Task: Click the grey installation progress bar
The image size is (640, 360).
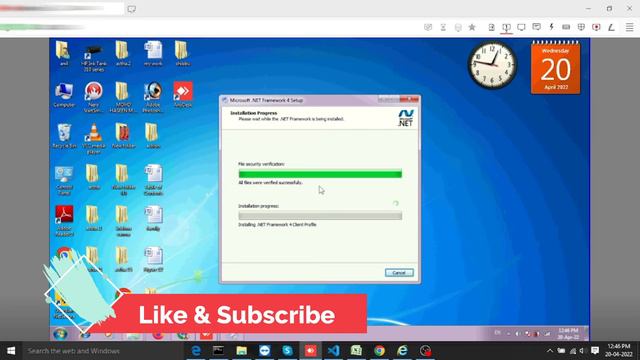Action: tap(320, 216)
